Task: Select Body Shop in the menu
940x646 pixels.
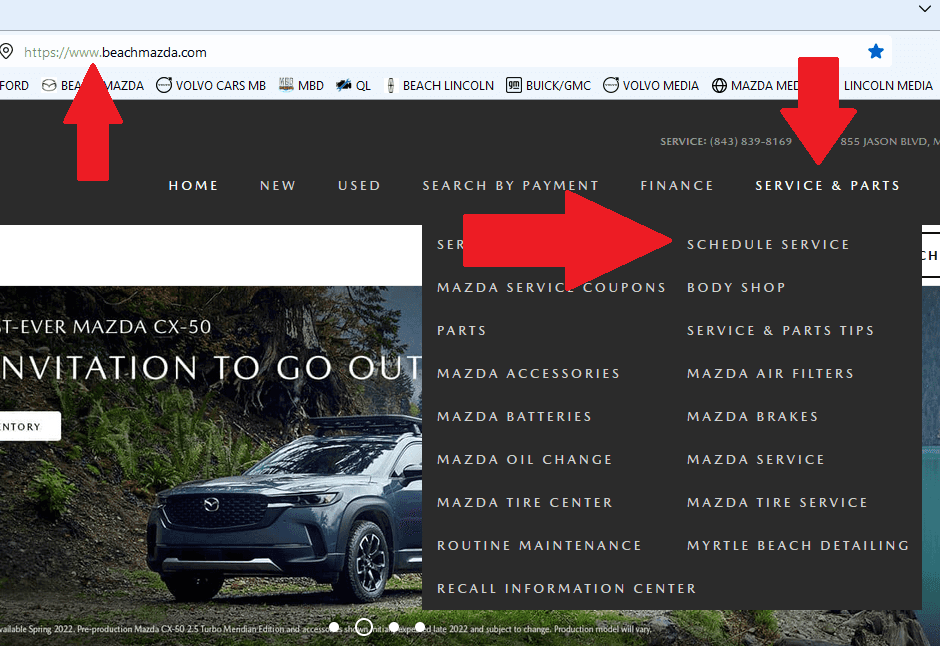Action: pyautogui.click(x=736, y=287)
